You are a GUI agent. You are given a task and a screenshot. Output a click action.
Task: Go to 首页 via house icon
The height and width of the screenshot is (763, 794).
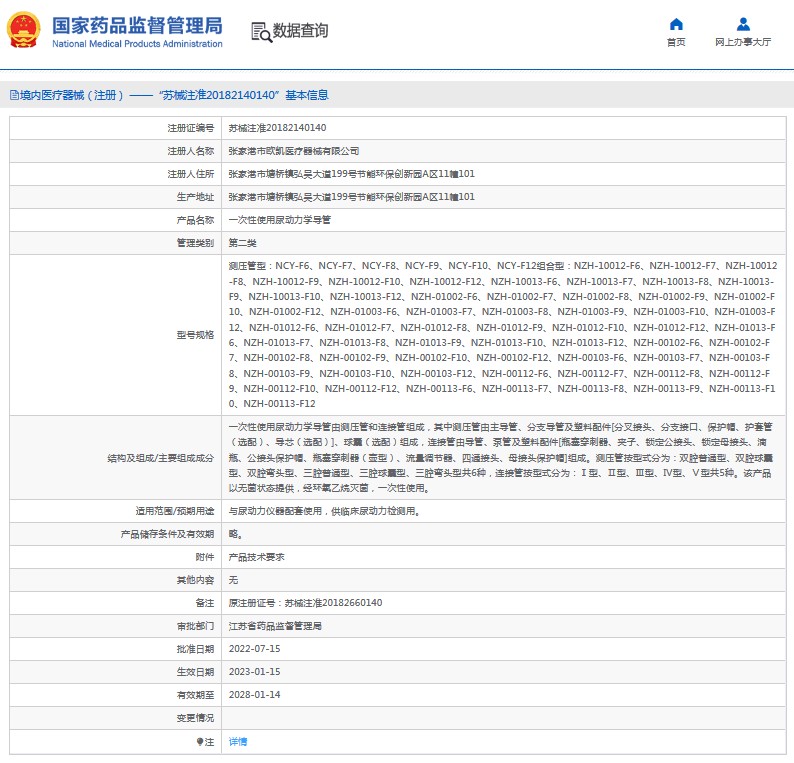pyautogui.click(x=676, y=24)
